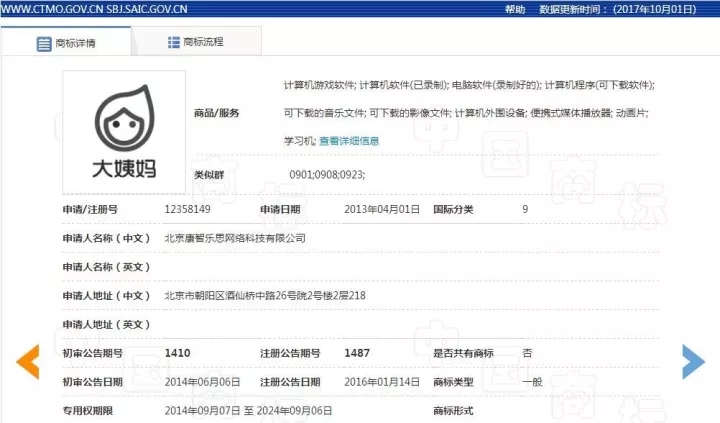Open the 大姨妈 trademark logo image
Image resolution: width=720 pixels, height=423 pixels.
[x=124, y=127]
